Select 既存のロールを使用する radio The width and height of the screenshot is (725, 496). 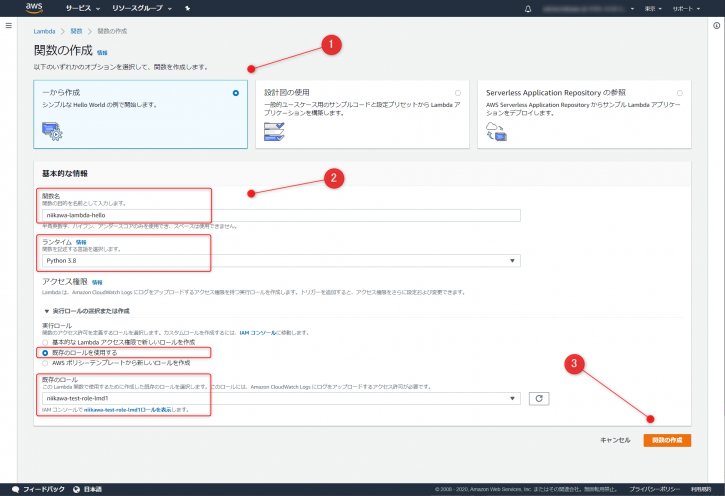[45, 353]
